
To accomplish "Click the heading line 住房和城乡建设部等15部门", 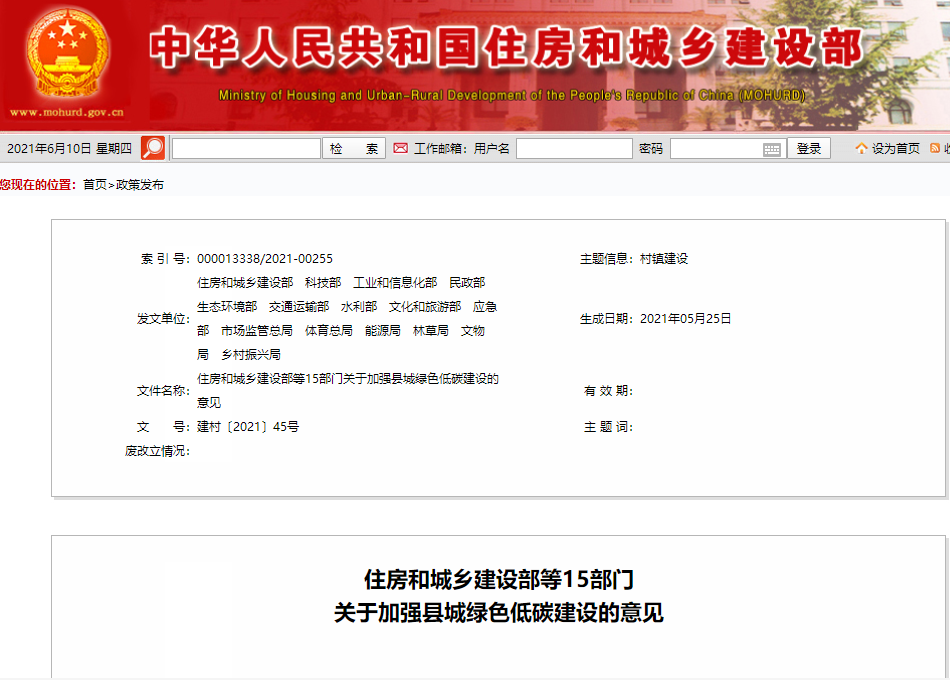I will pos(499,579).
